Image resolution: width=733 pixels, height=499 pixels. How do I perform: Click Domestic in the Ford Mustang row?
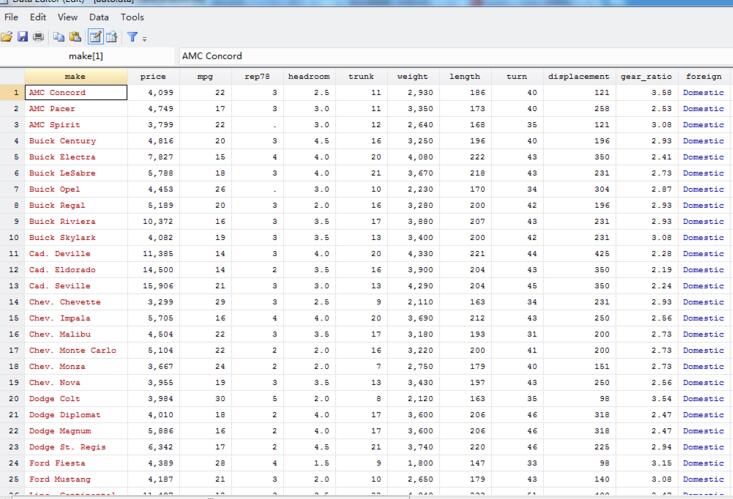click(704, 479)
